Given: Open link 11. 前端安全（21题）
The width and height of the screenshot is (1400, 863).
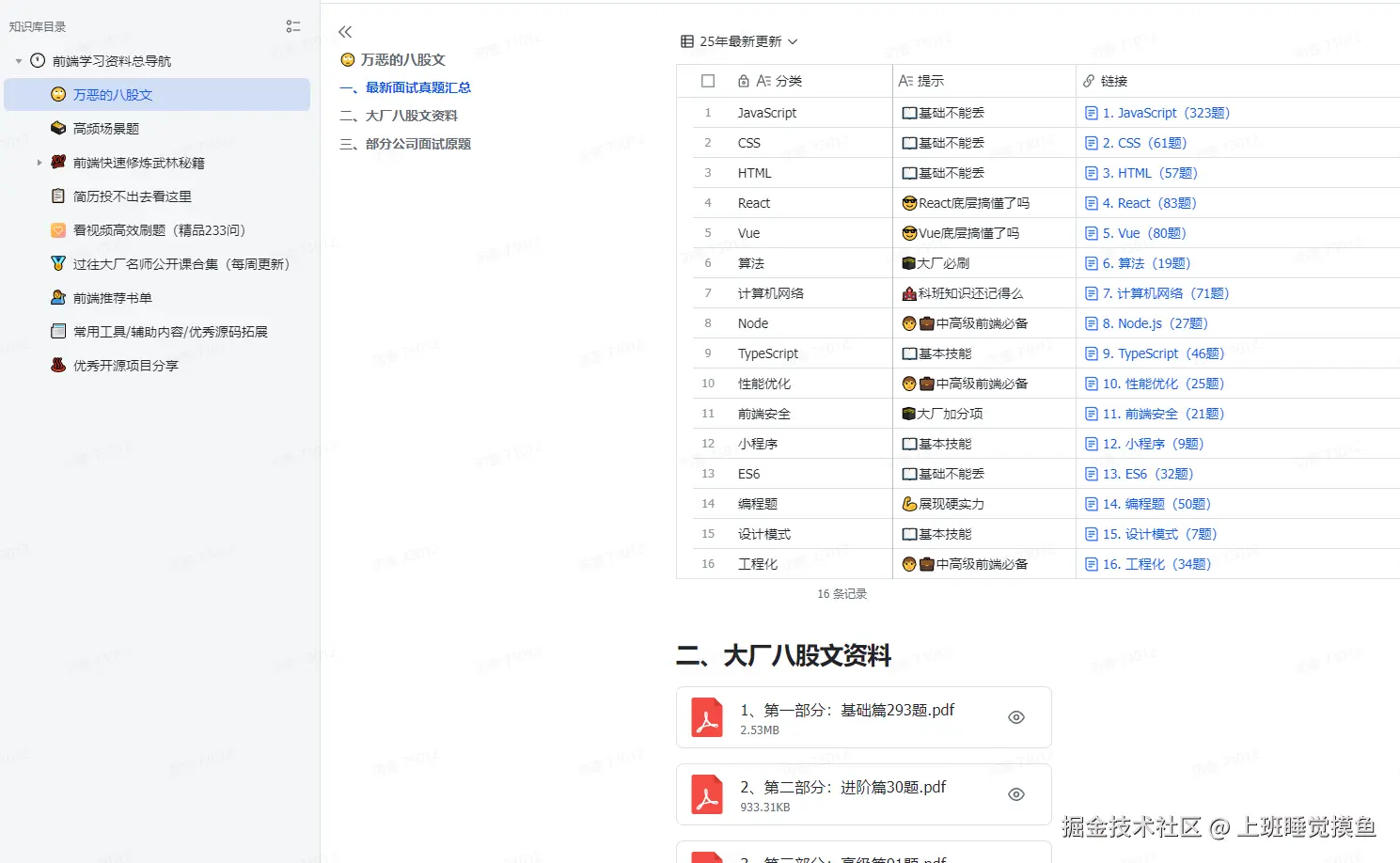Looking at the screenshot, I should (1164, 414).
